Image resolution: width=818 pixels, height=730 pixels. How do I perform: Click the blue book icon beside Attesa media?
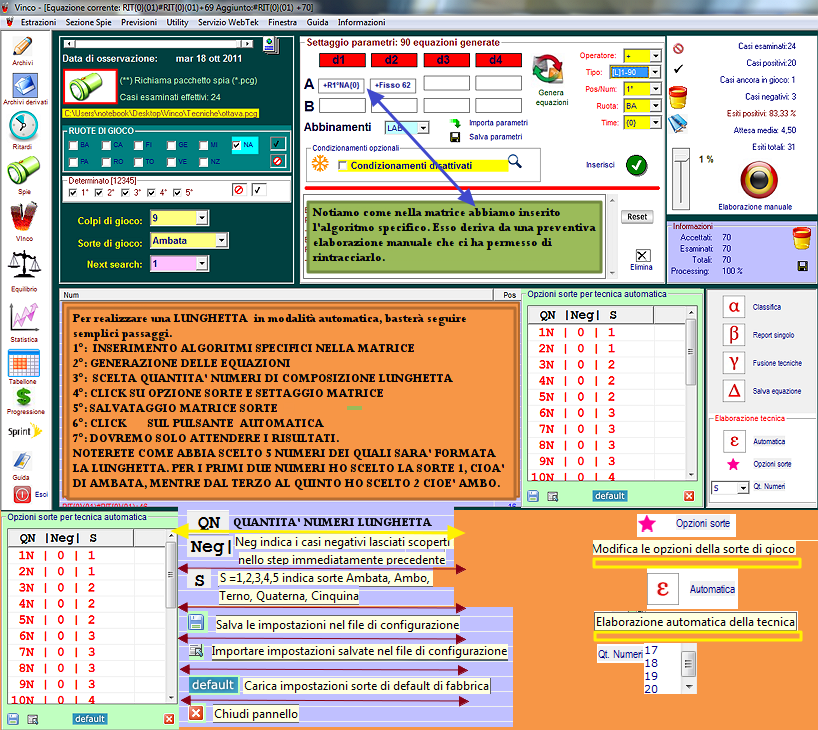point(678,124)
